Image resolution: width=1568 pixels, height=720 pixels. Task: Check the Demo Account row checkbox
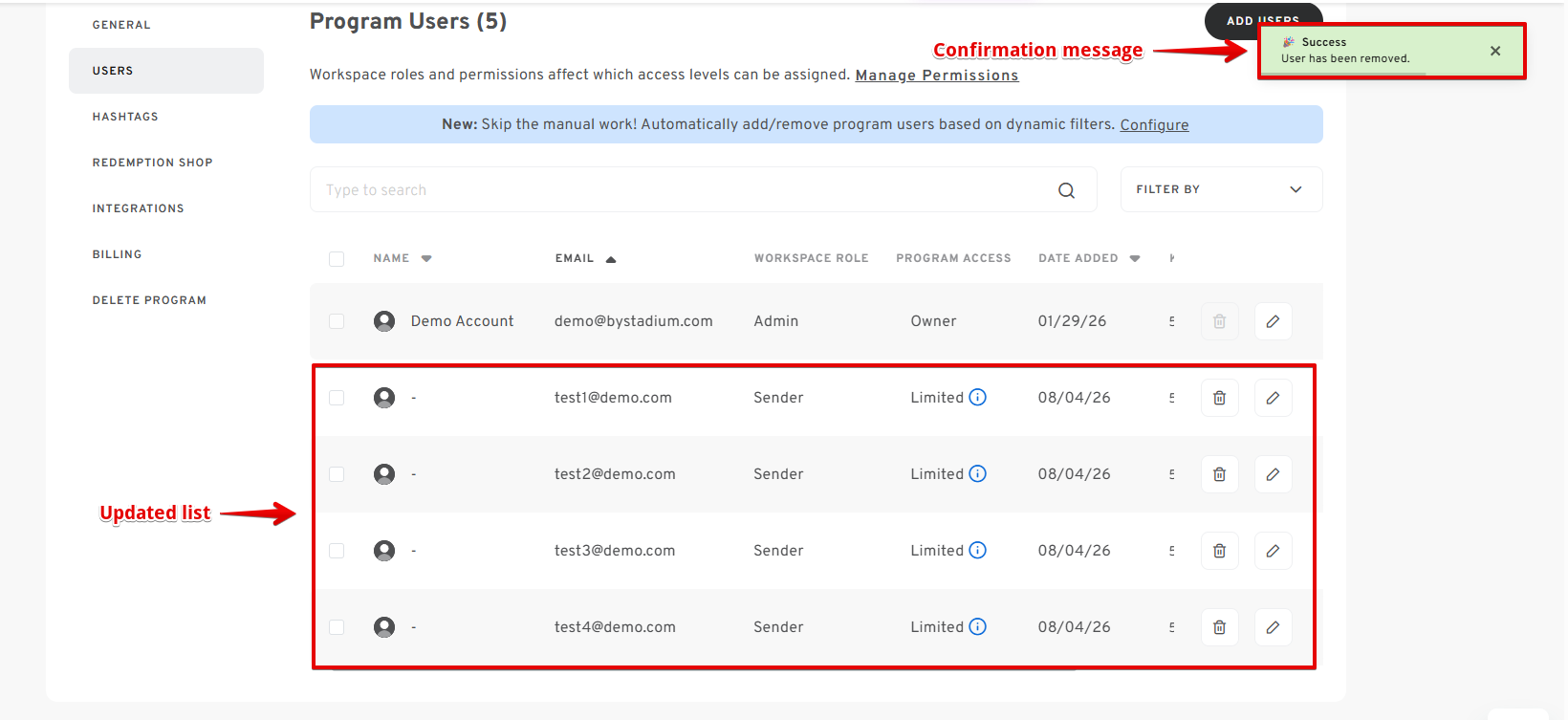[x=337, y=321]
